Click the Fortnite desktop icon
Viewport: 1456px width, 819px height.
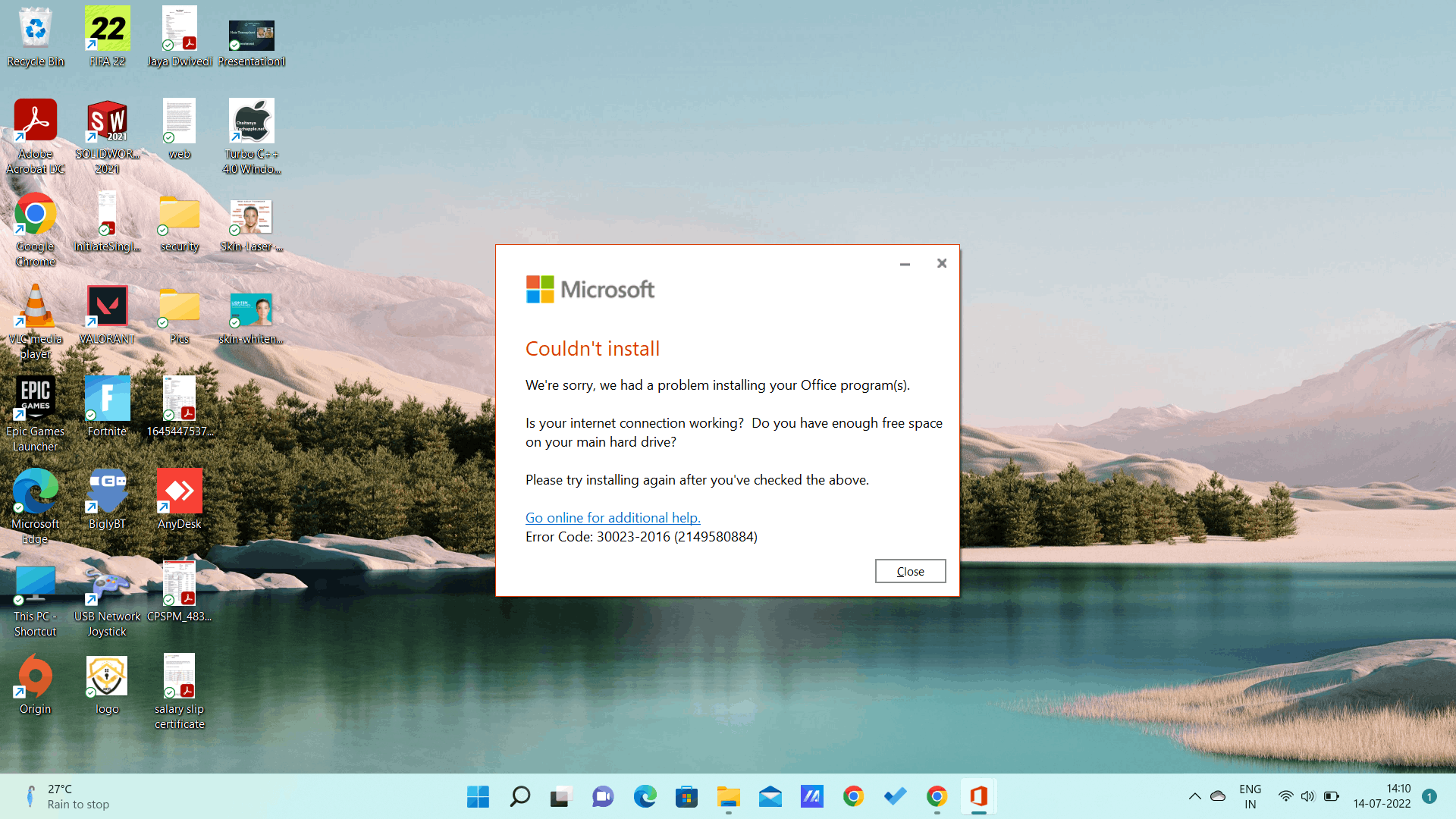coord(107,400)
